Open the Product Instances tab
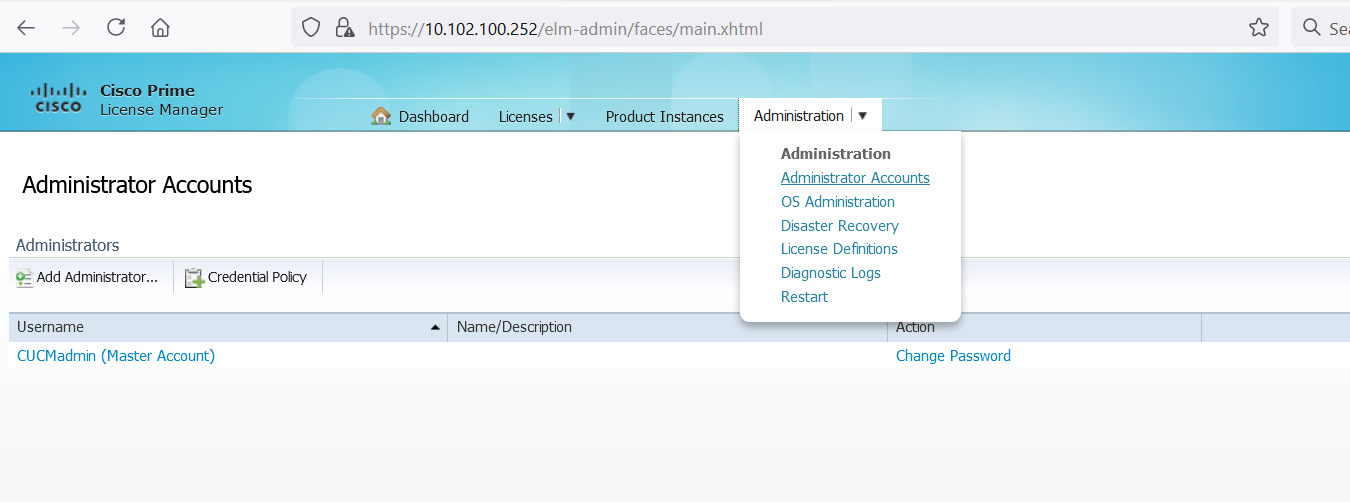Screen dimensions: 1350x502 click(665, 116)
